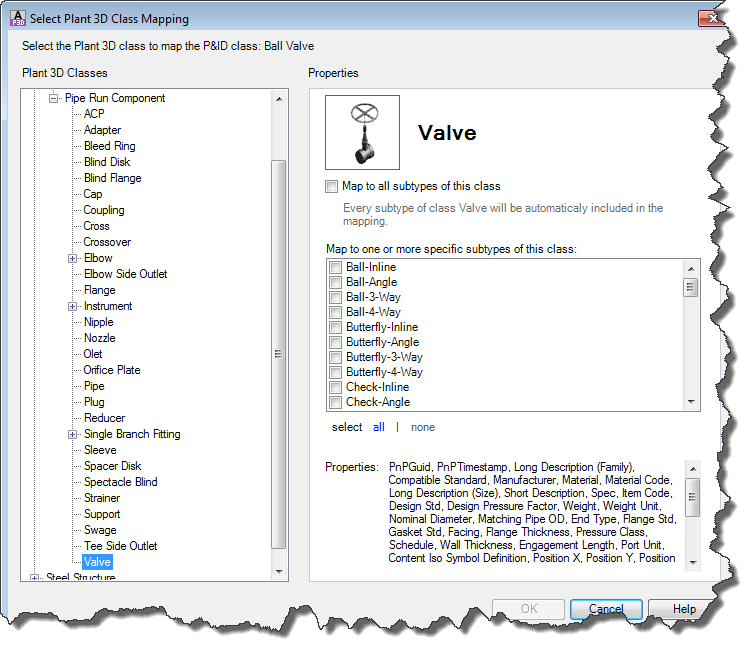Viewport: 754px width, 653px height.
Task: Select Blind Flange in tree
Action: click(113, 178)
